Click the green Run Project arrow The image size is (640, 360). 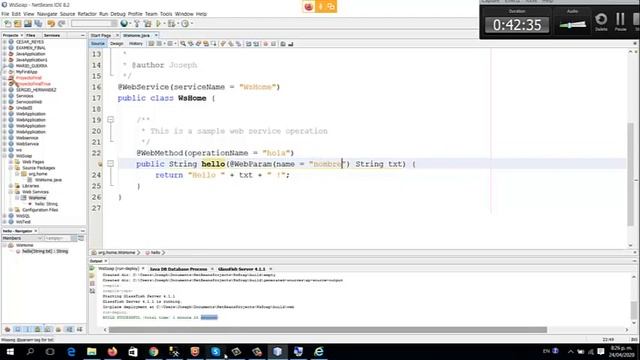(158, 24)
